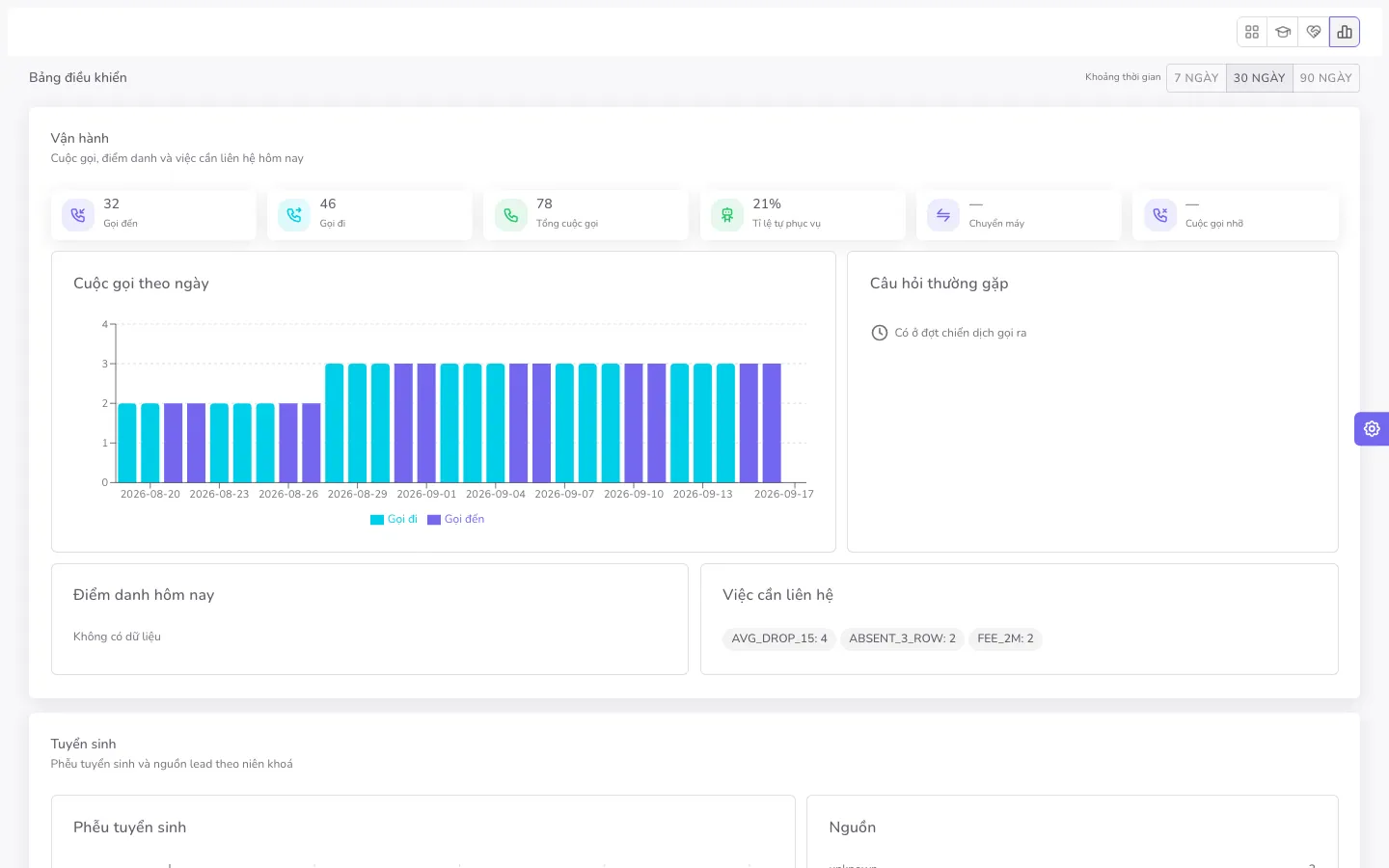
Task: Click the 46 outgoing calls value
Action: coord(328,203)
